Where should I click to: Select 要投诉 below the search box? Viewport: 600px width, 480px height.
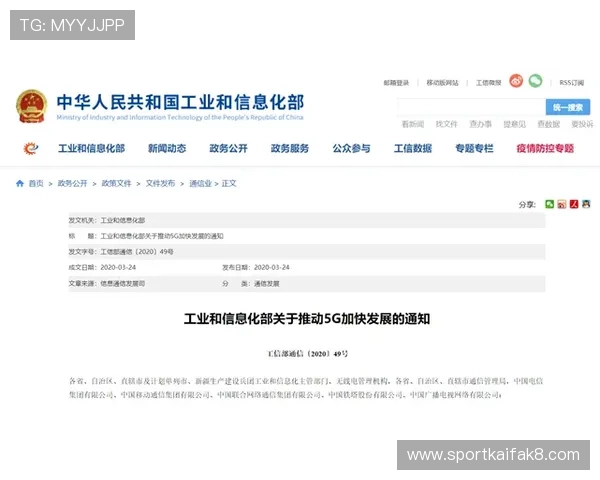582,124
